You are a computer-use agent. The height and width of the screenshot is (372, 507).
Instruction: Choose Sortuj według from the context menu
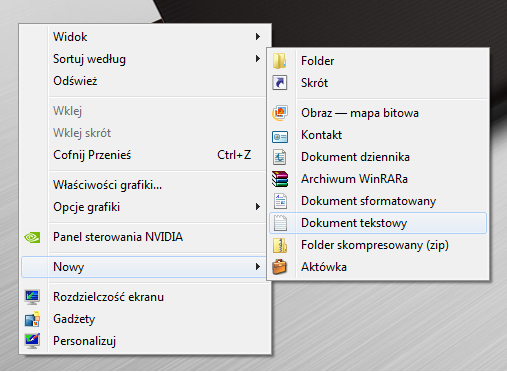click(x=145, y=59)
